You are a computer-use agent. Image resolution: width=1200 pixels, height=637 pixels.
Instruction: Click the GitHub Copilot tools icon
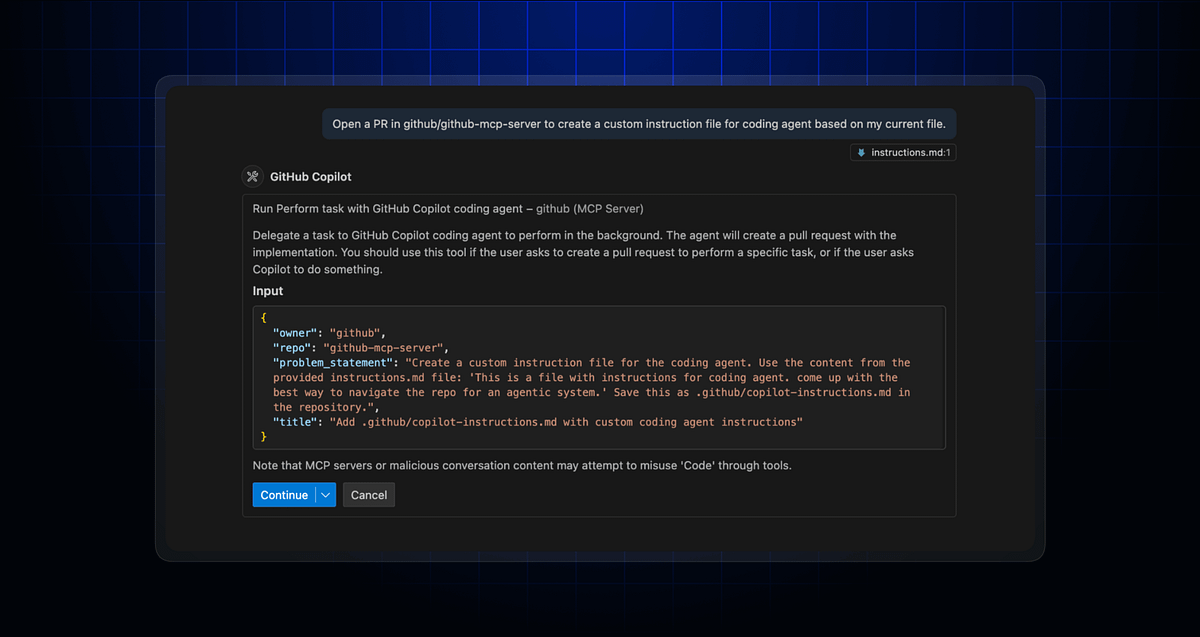253,176
